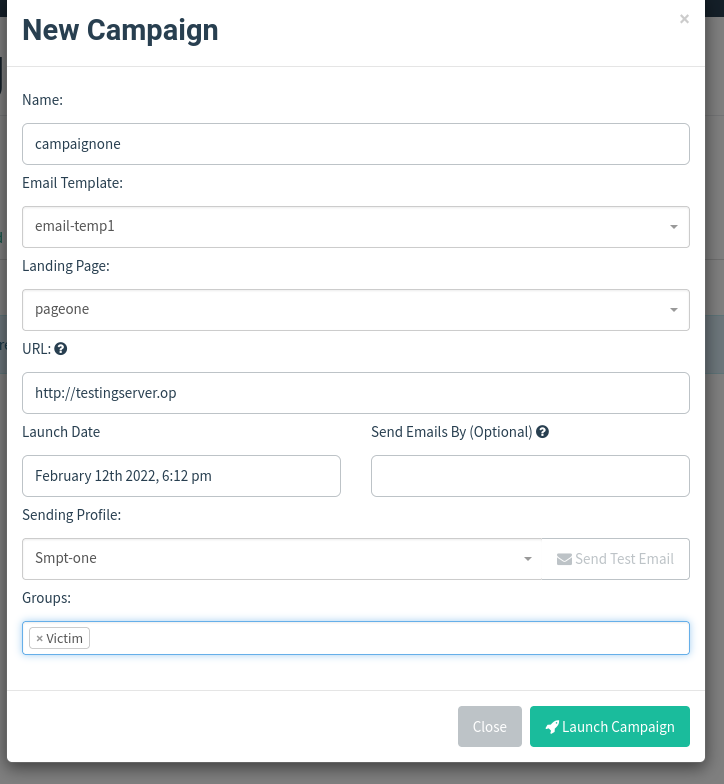
Task: Click the Email Template label text
Action: point(72,183)
